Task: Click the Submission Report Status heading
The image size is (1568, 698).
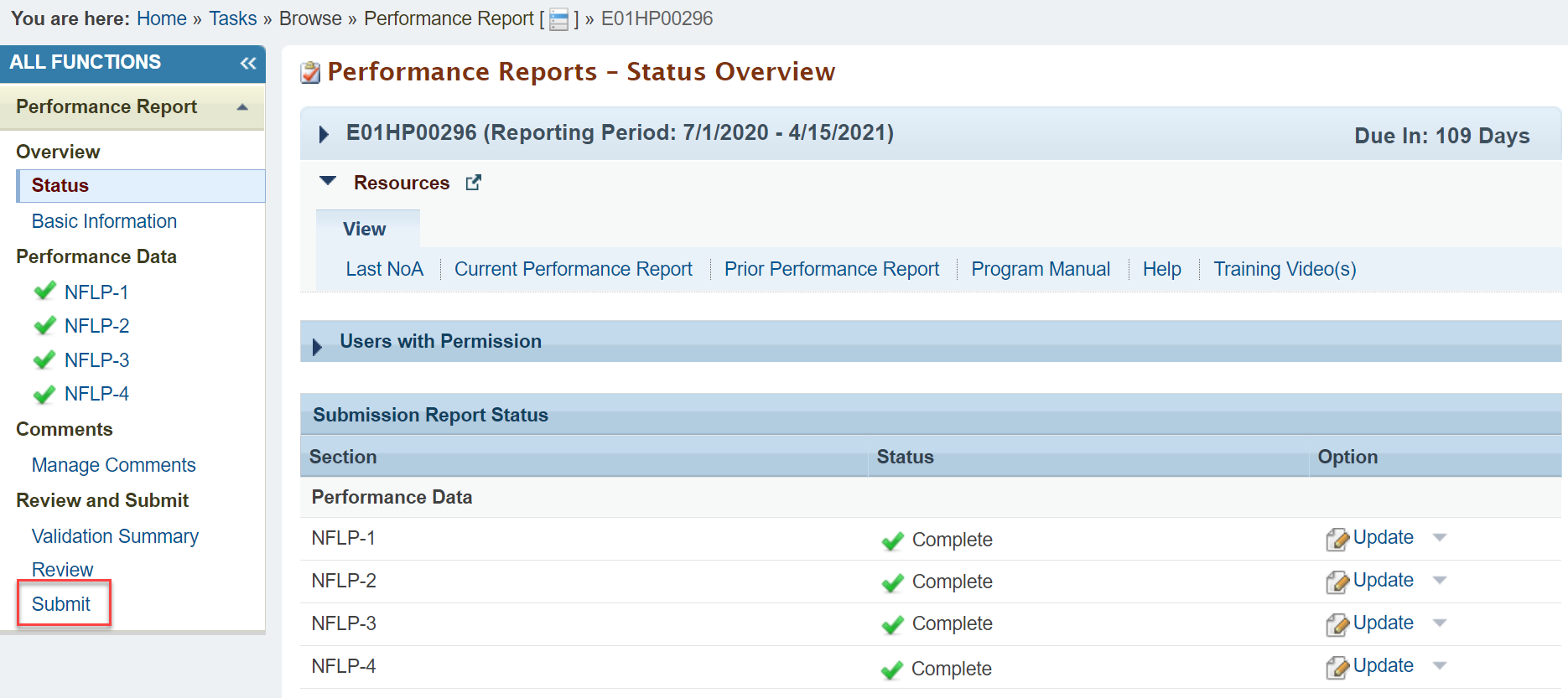Action: (430, 415)
